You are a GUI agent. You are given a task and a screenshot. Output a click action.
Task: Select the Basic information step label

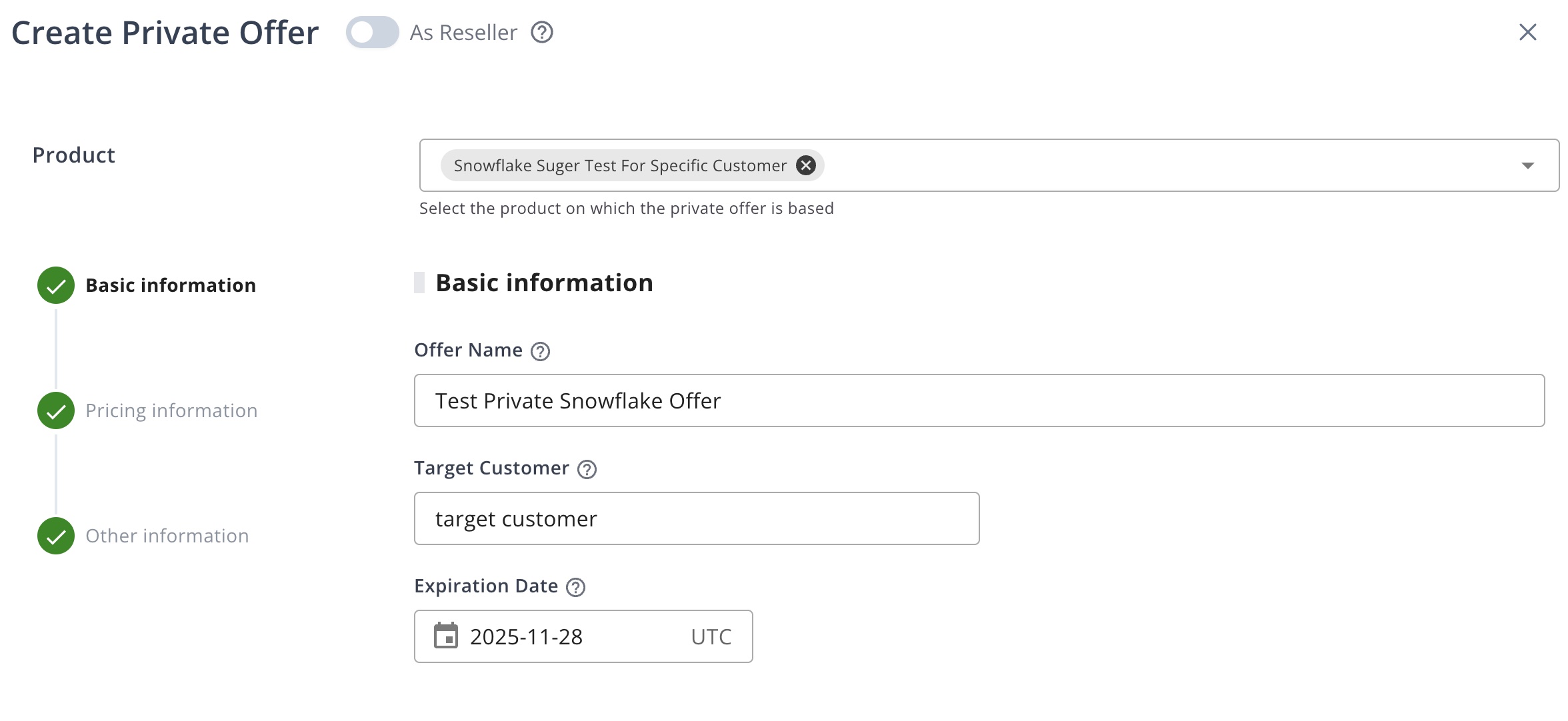pos(171,285)
